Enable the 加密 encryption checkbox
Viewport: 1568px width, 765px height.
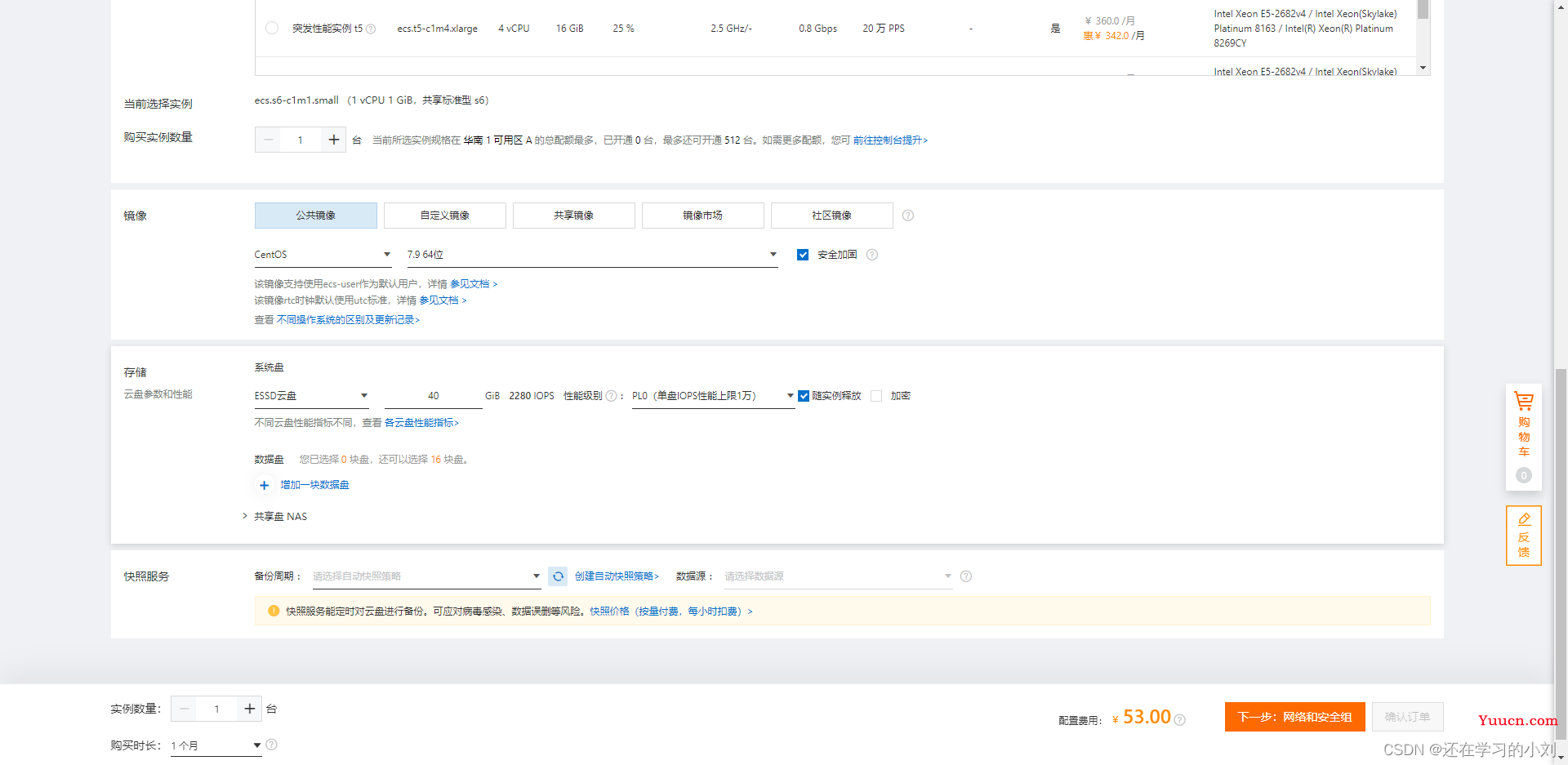tap(876, 396)
